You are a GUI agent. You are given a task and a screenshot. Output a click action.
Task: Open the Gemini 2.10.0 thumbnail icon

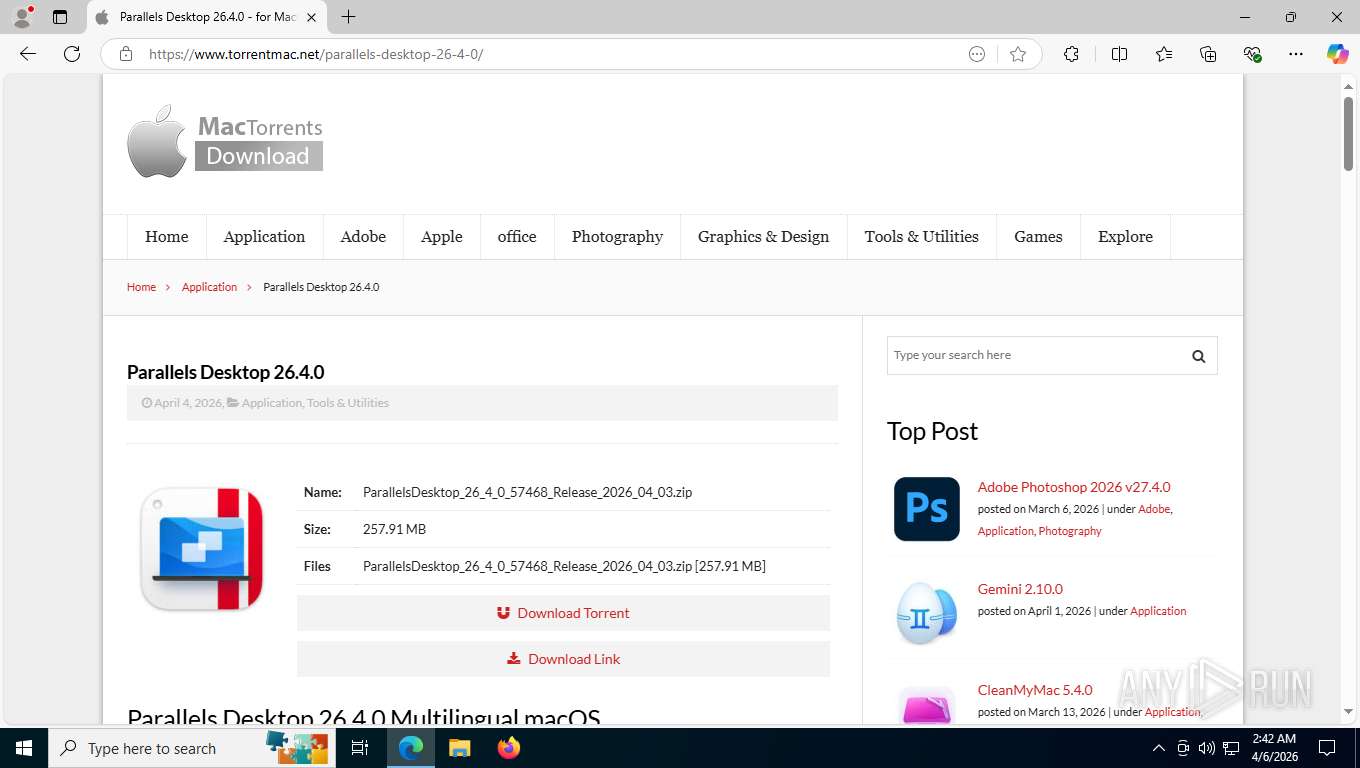point(927,612)
